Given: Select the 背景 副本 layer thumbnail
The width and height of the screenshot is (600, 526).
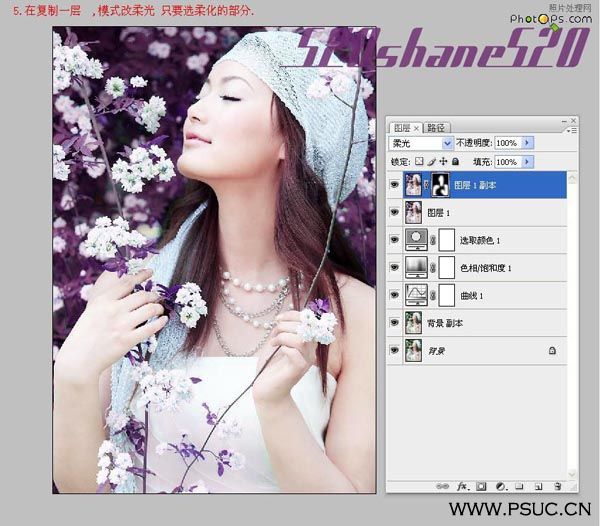Looking at the screenshot, I should pyautogui.click(x=414, y=323).
